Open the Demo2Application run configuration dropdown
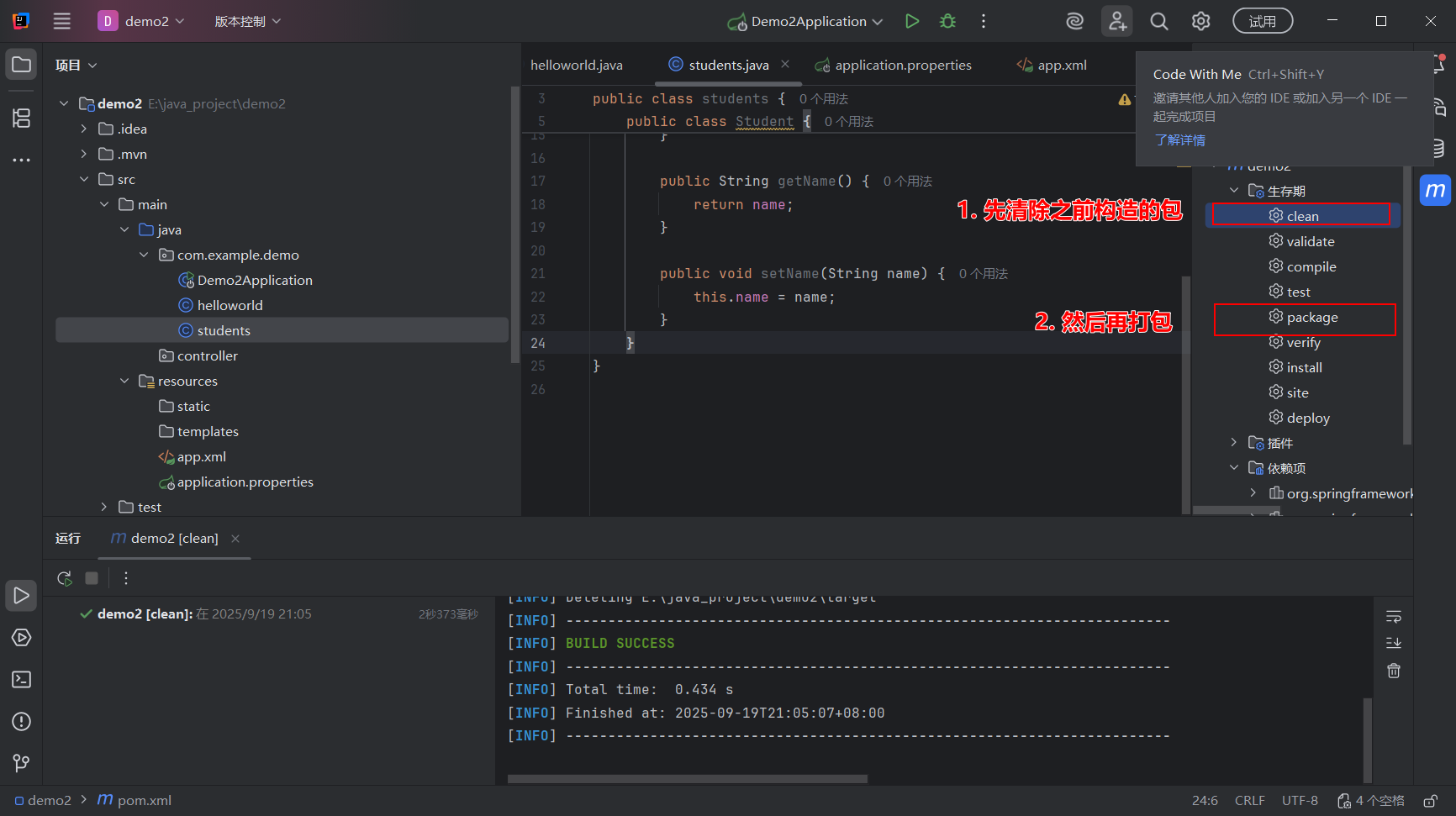 point(807,21)
